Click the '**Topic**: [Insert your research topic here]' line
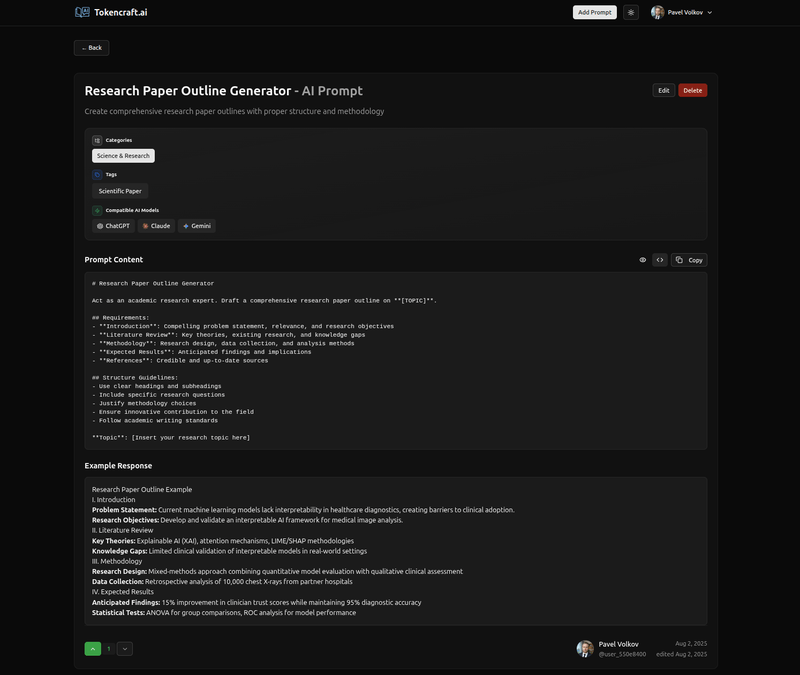 pos(171,438)
